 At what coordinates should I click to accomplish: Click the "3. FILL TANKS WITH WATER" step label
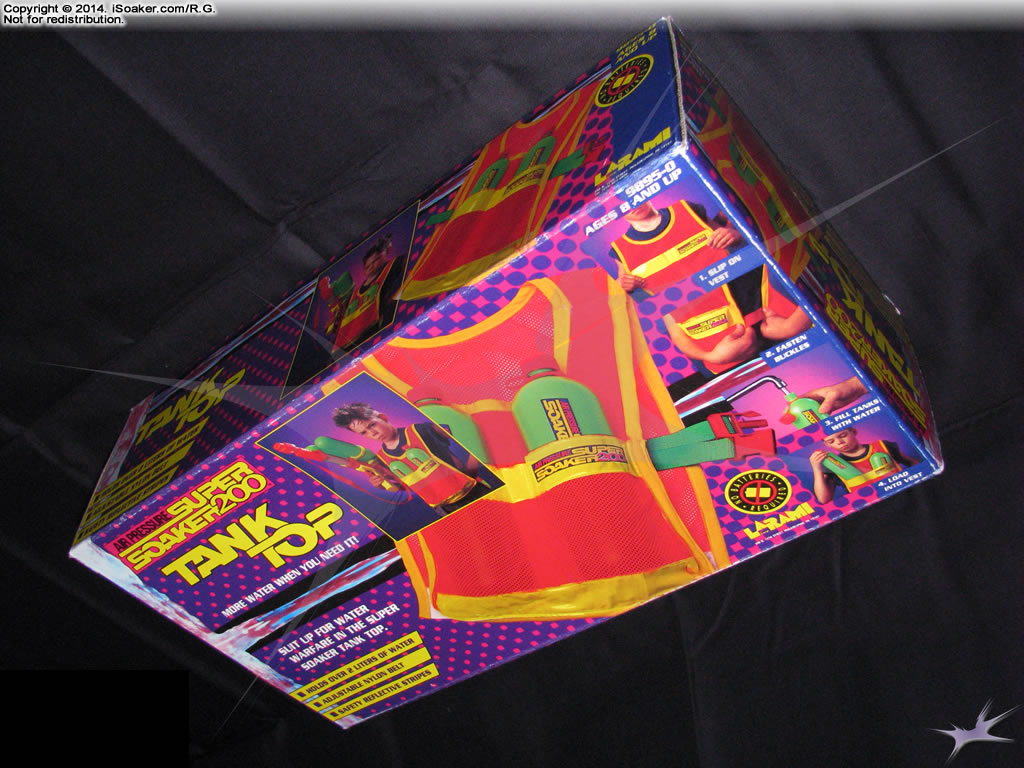tap(851, 416)
